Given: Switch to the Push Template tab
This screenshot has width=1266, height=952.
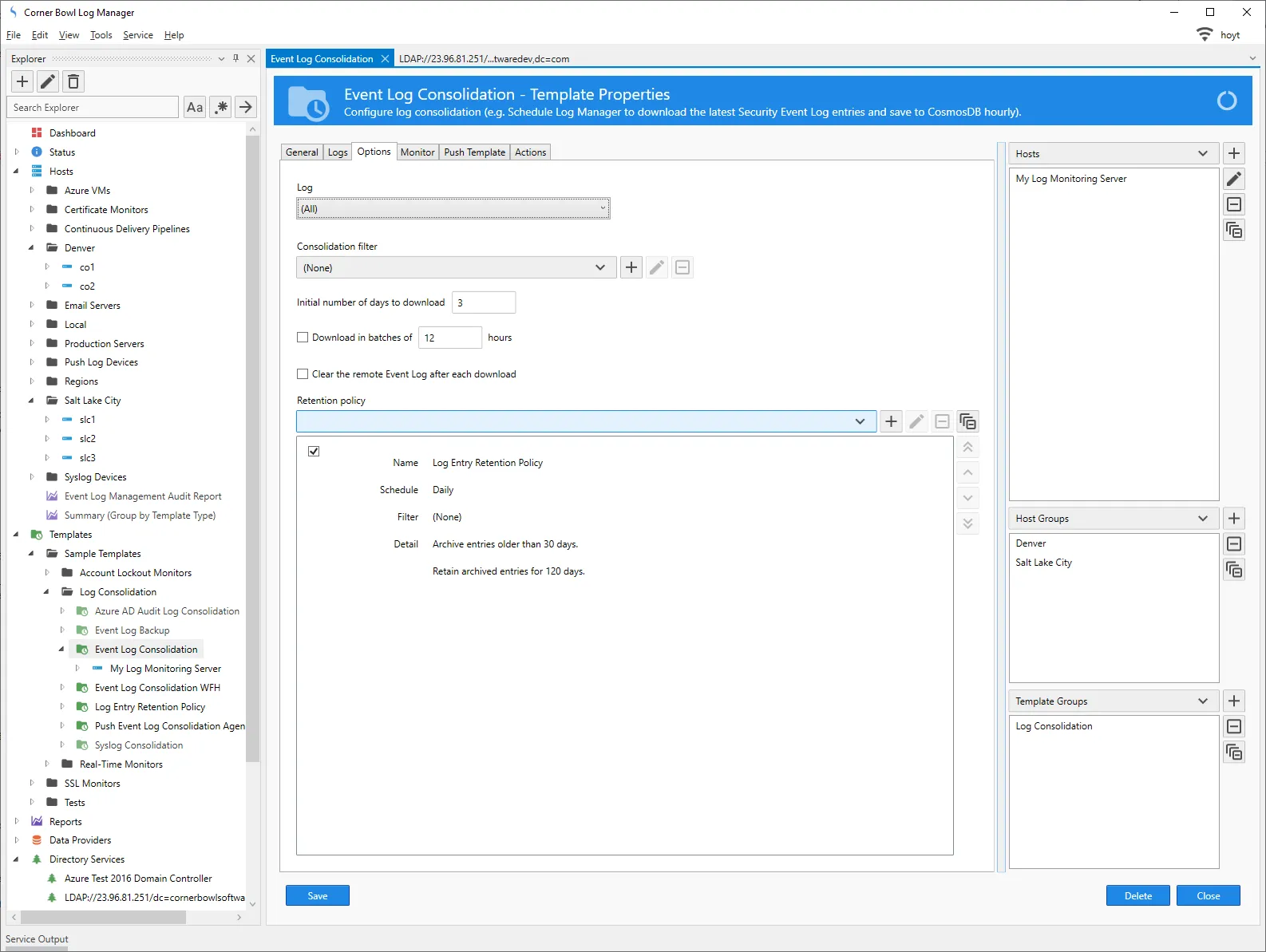Looking at the screenshot, I should 474,152.
